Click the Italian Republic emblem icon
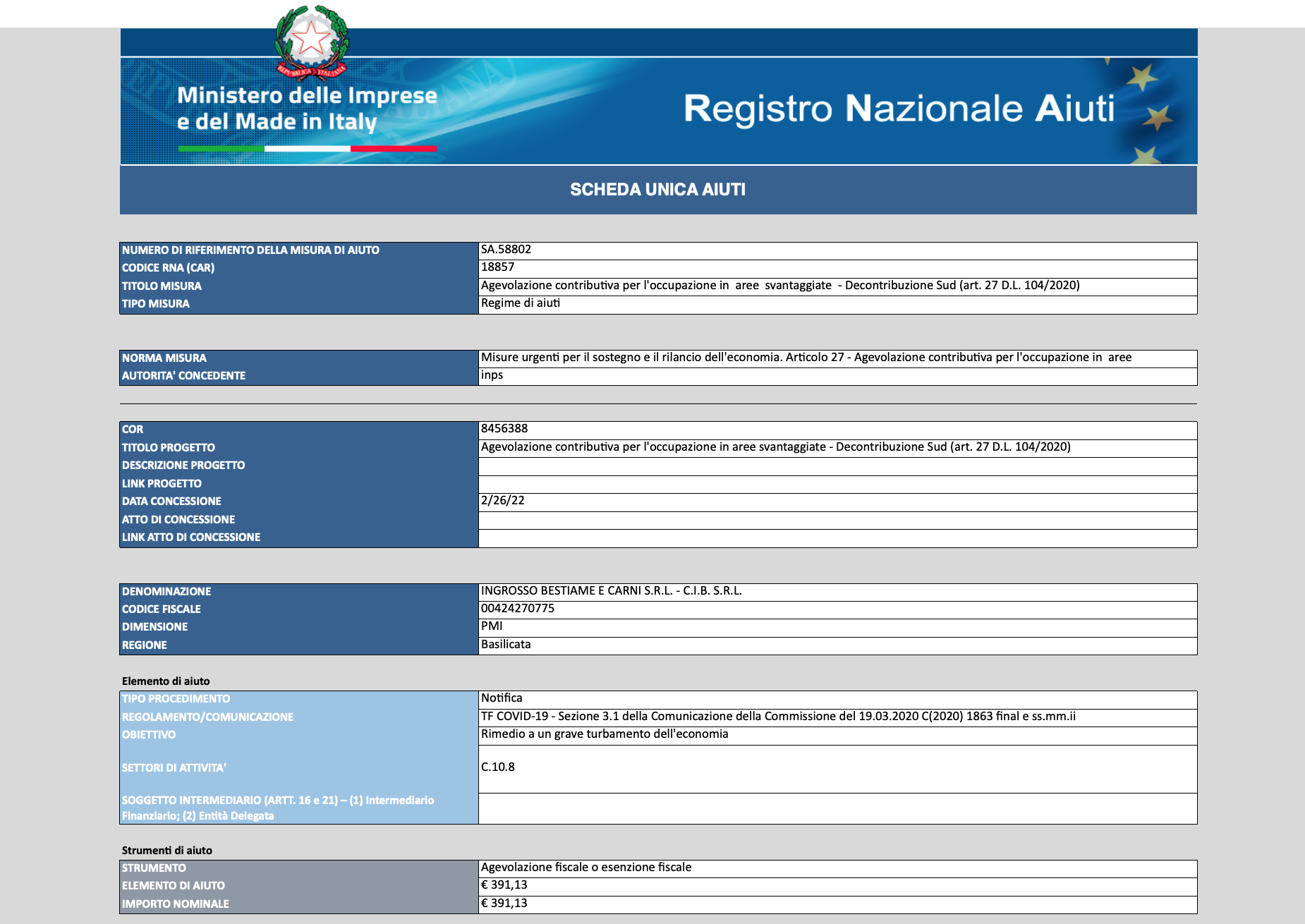This screenshot has width=1305, height=924. [311, 42]
